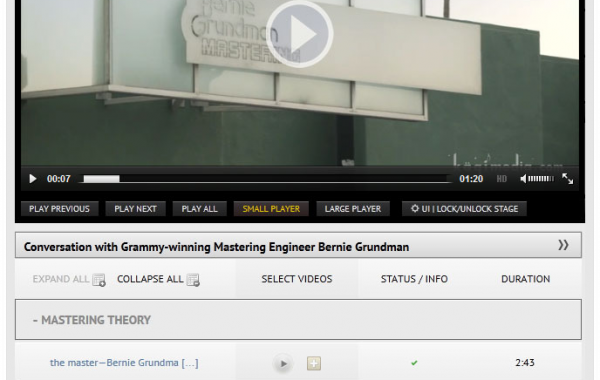Click the PLAY ALL button
This screenshot has width=600, height=380.
pyautogui.click(x=199, y=209)
